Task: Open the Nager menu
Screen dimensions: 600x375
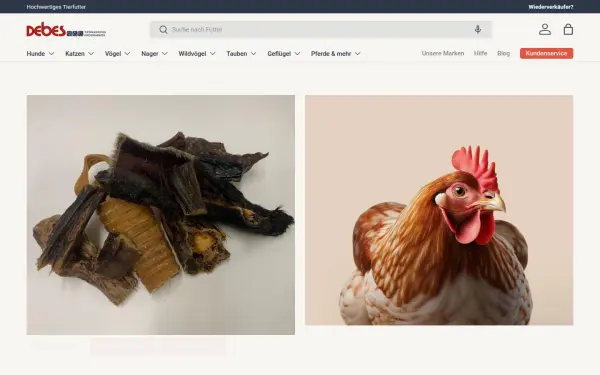Action: coord(150,54)
